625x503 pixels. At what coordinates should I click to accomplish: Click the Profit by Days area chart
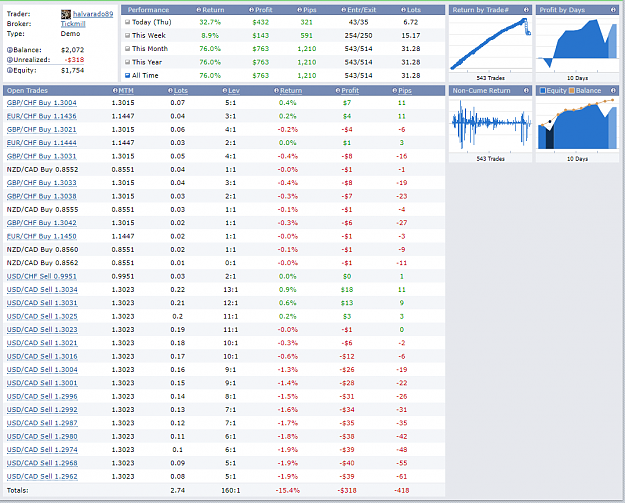[577, 44]
